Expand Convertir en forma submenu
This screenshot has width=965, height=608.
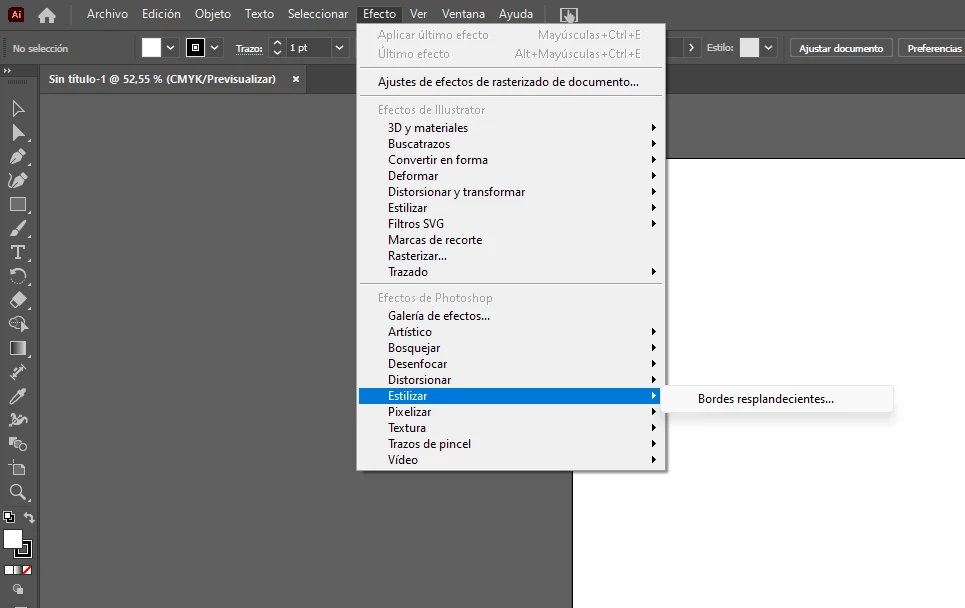pos(512,159)
